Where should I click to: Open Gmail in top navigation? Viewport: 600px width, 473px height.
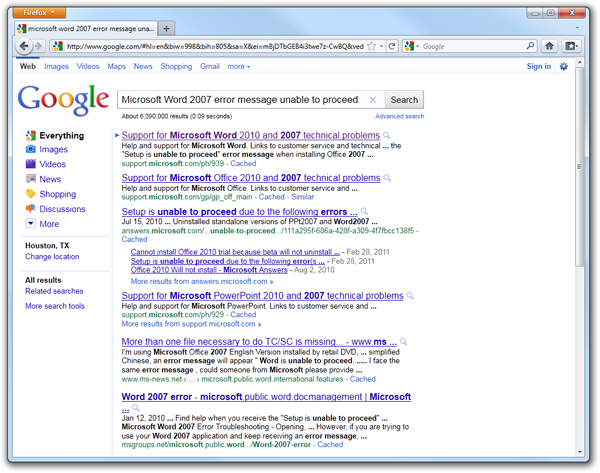[210, 67]
